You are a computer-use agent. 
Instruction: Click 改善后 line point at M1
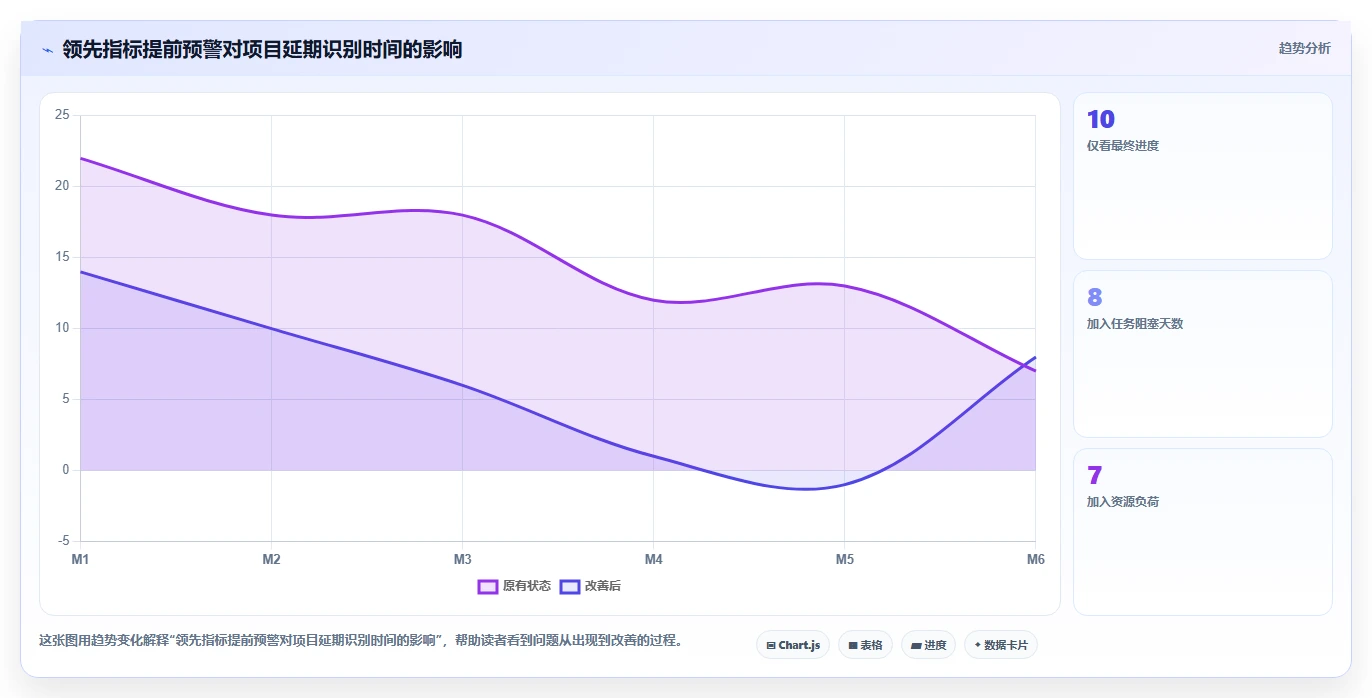tap(80, 272)
